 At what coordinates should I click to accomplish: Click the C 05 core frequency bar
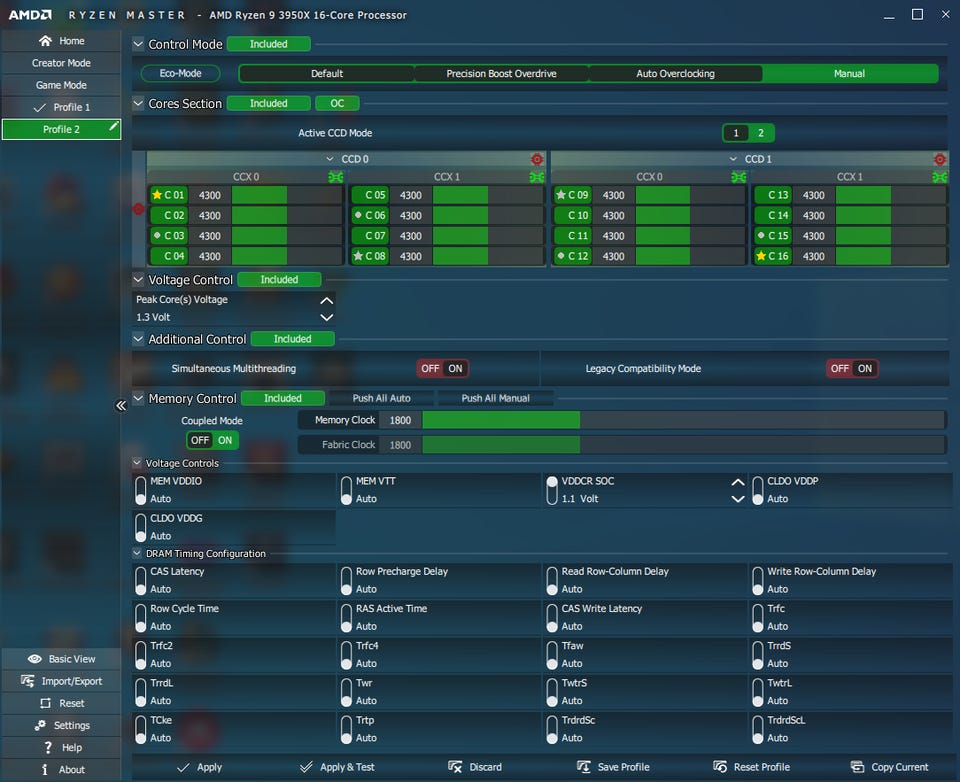(x=488, y=195)
